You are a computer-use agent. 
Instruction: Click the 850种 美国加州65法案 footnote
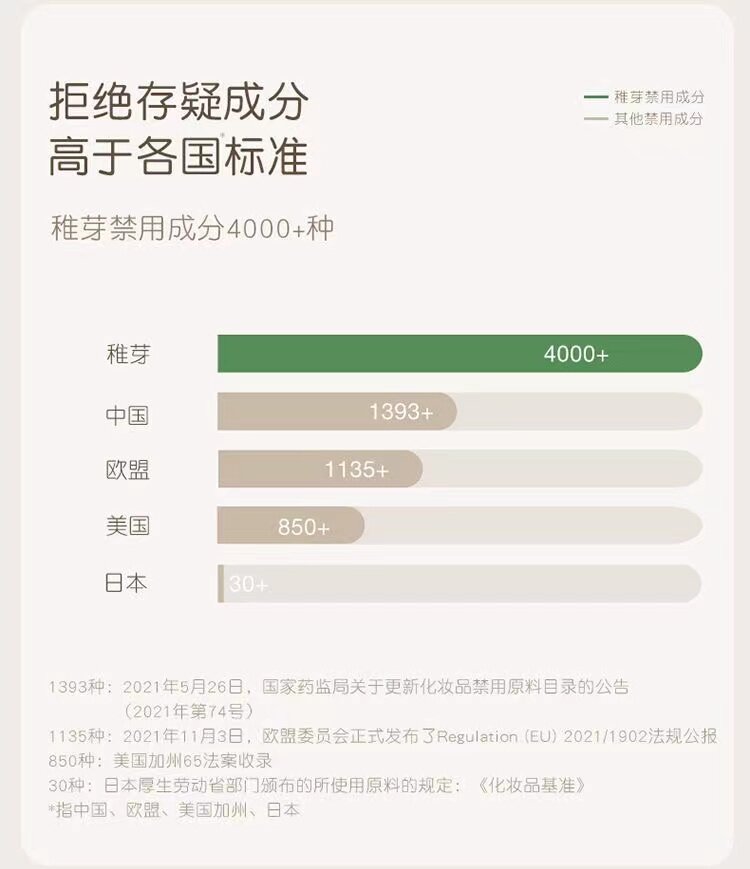pos(160,760)
